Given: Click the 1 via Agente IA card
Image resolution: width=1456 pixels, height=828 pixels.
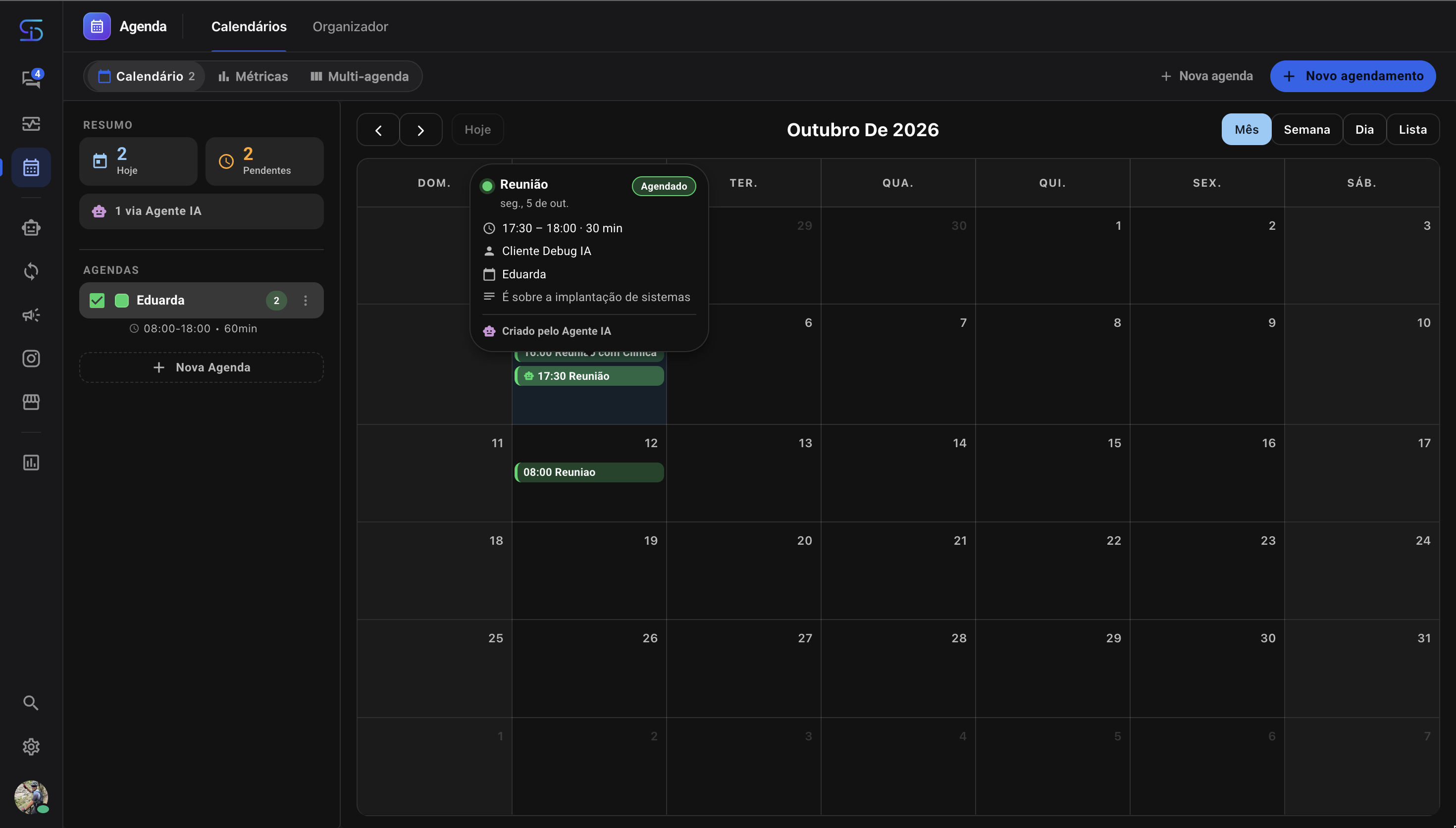Looking at the screenshot, I should click(201, 211).
